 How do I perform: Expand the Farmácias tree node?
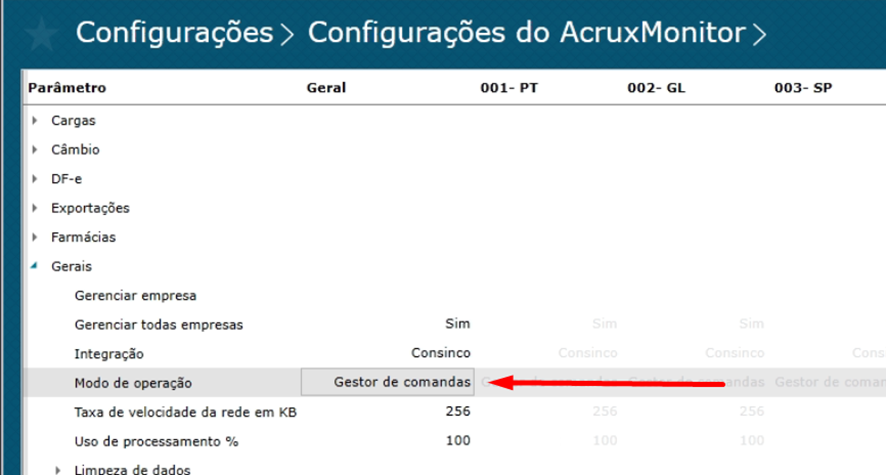(36, 237)
